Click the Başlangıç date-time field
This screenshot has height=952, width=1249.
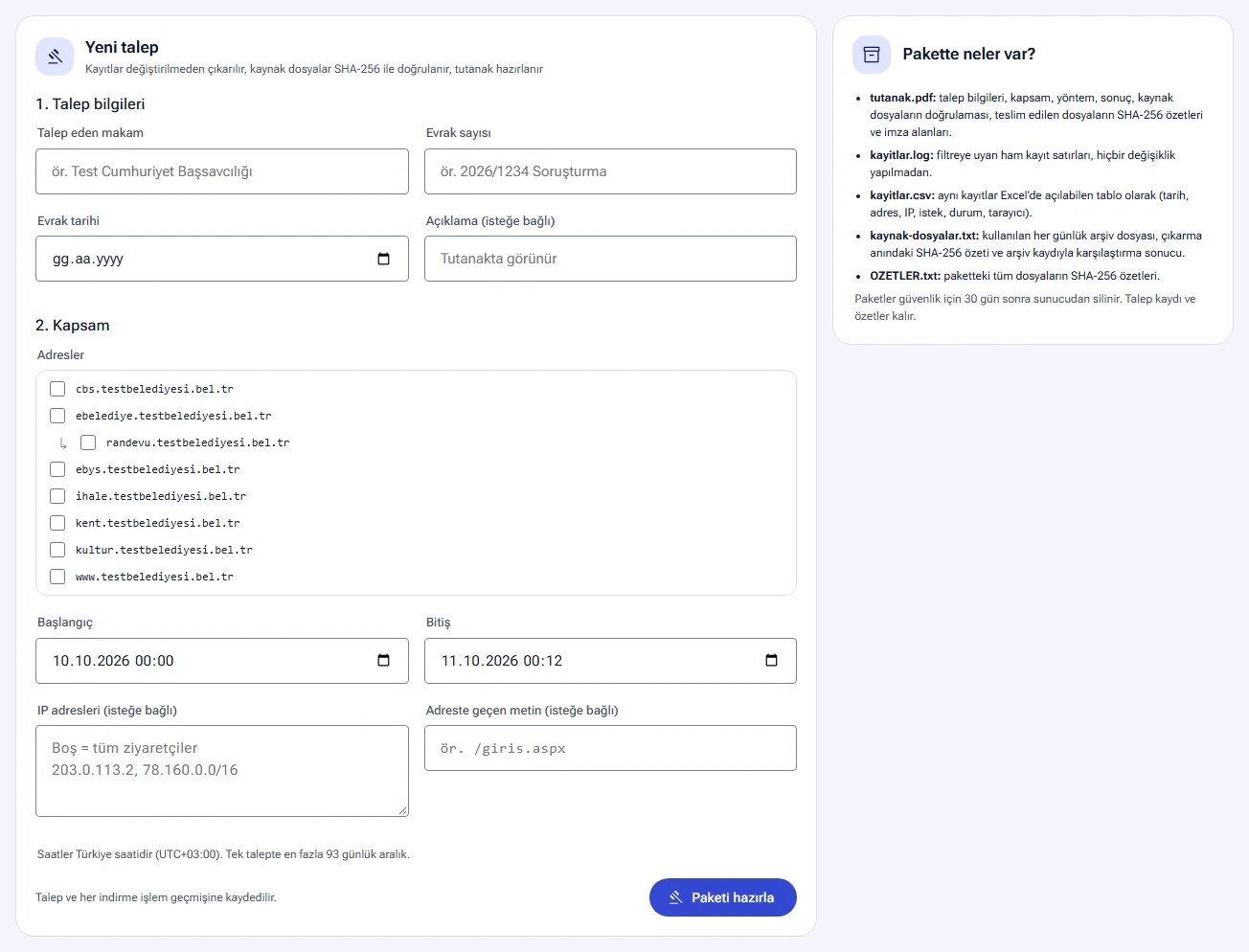coord(222,661)
